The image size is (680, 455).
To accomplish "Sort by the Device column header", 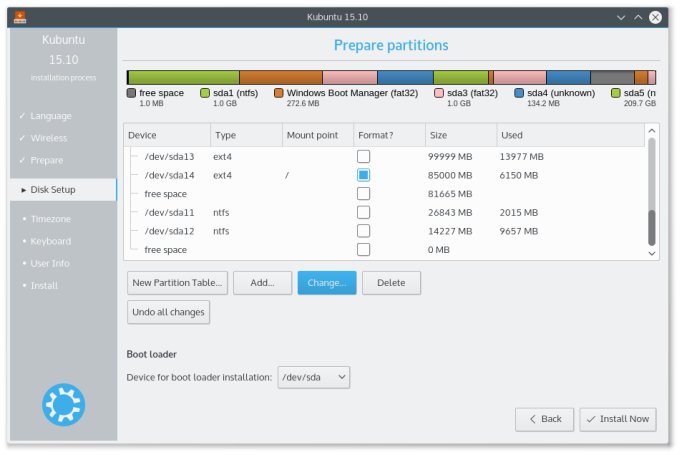I will (167, 135).
